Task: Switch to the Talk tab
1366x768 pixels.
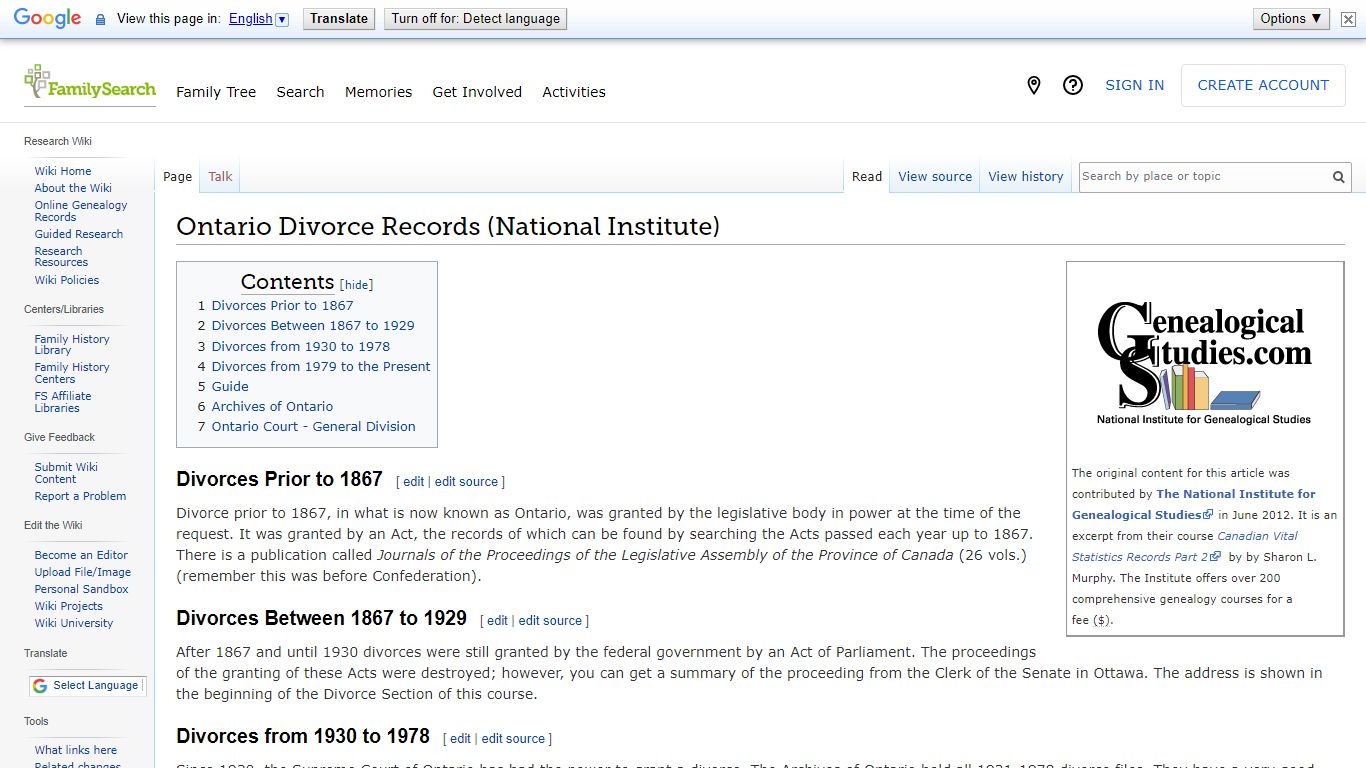Action: tap(220, 177)
